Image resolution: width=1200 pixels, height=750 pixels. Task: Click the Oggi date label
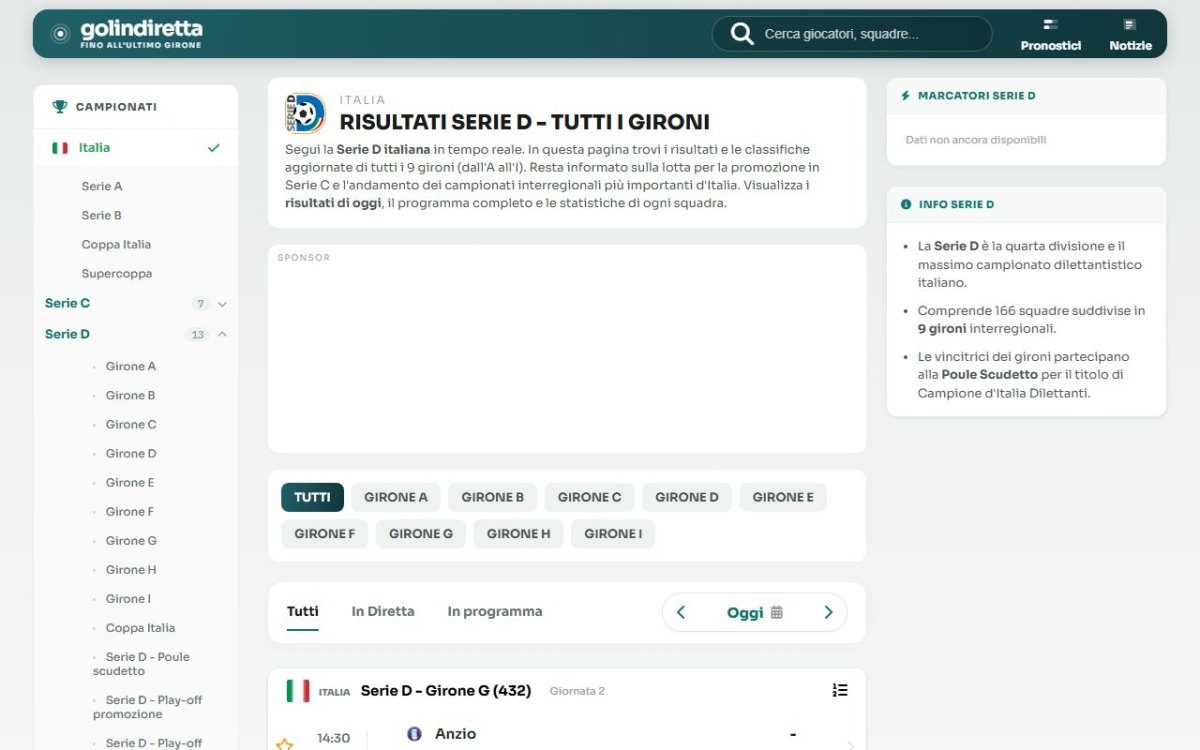click(x=745, y=613)
